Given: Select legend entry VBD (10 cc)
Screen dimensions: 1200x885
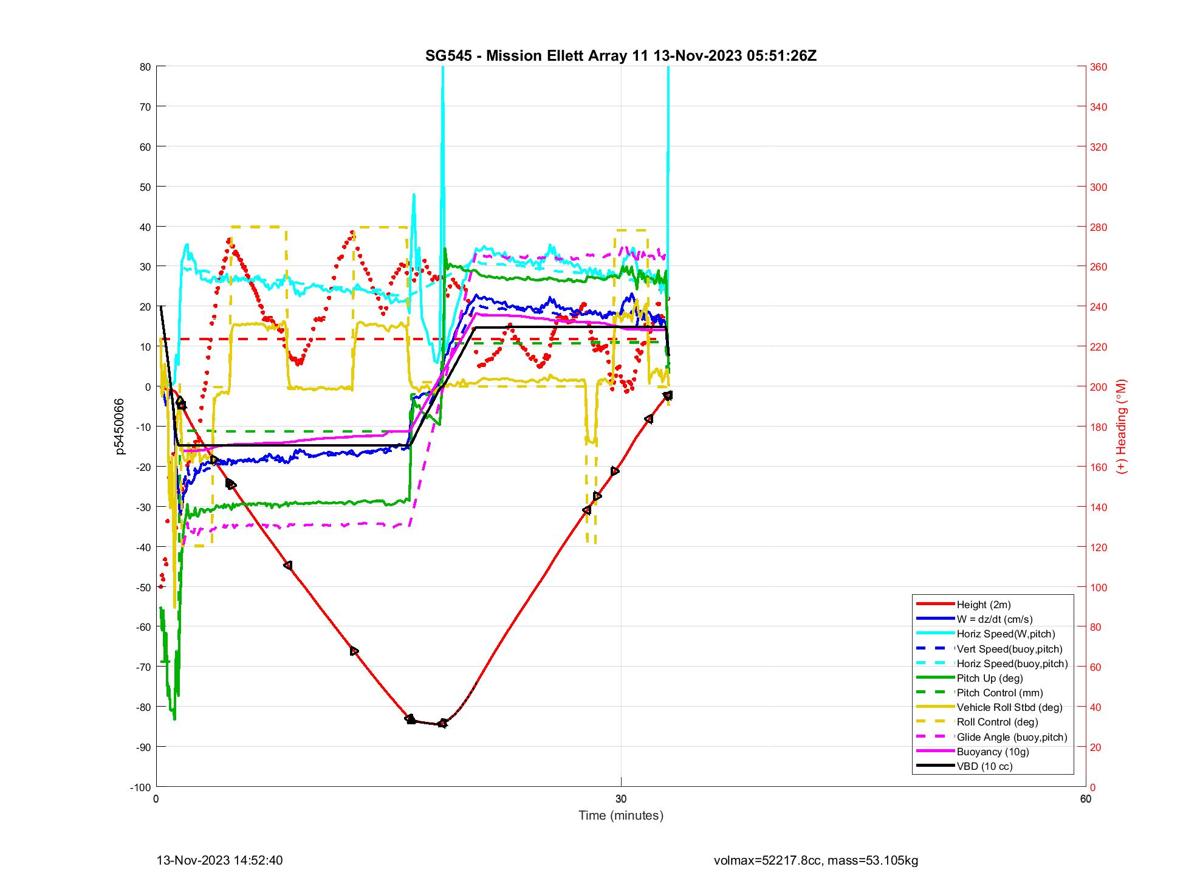Looking at the screenshot, I should click(x=987, y=766).
